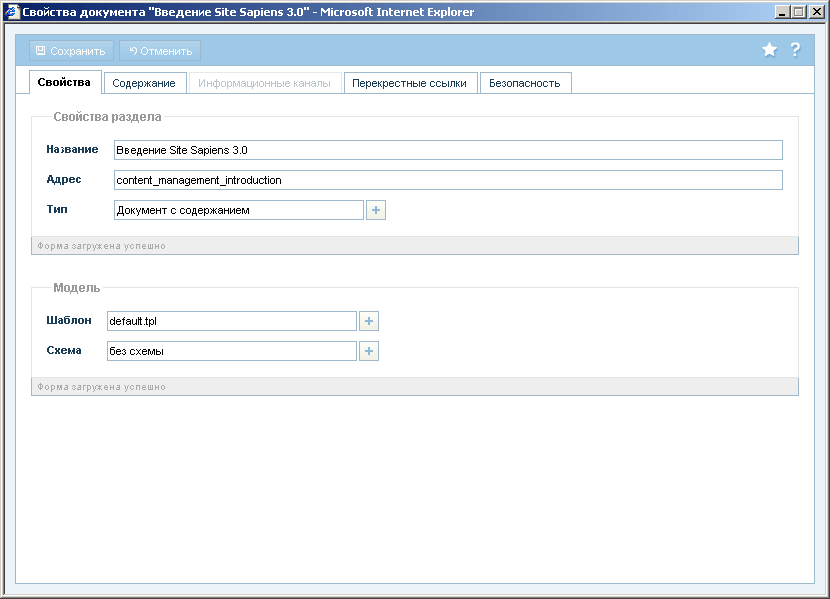This screenshot has height=599, width=830.
Task: Click the Шаблон field containing default.tpl
Action: click(231, 321)
